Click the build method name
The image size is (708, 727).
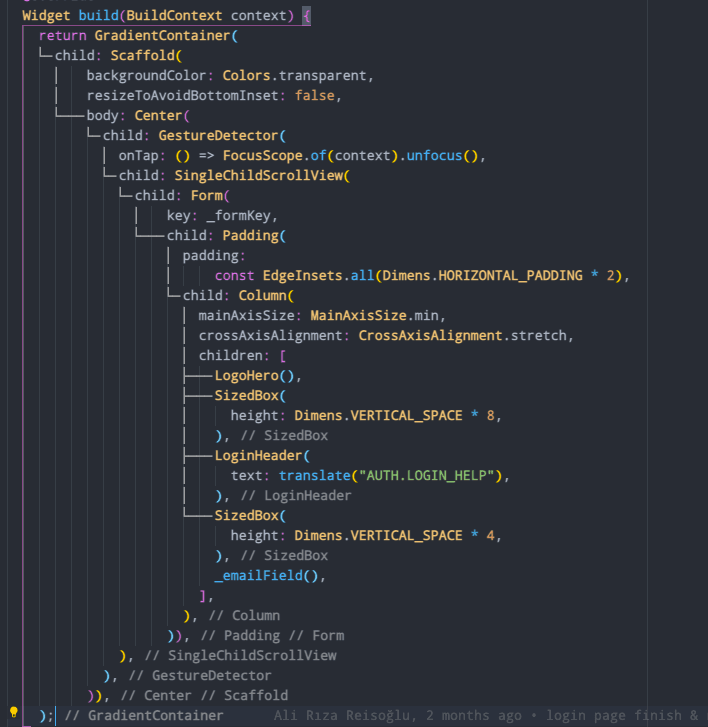[x=98, y=15]
